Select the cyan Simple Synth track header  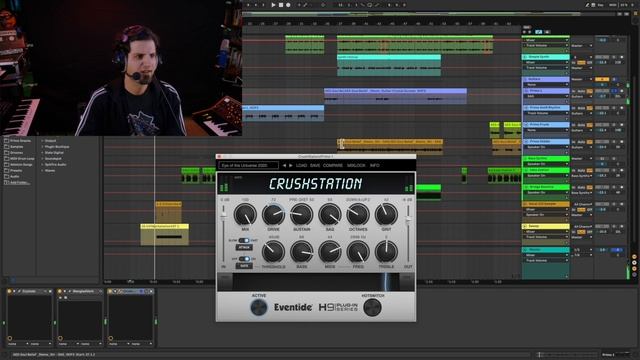[x=546, y=57]
